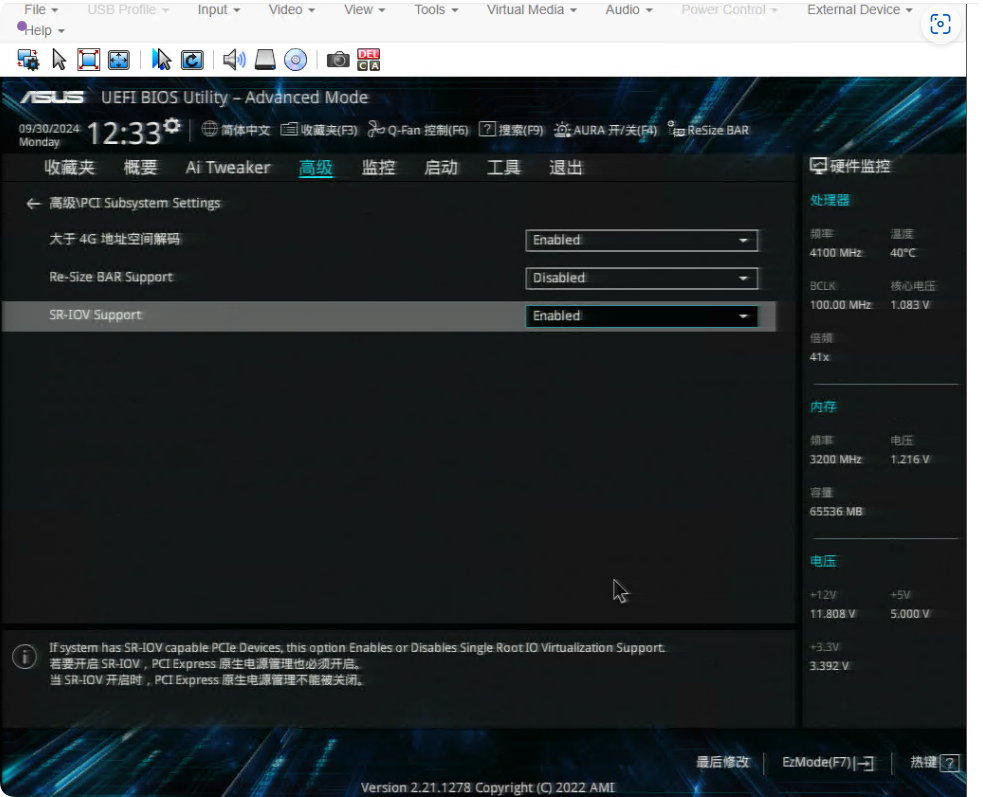Click the screen capture icon at top right
983x797 pixels.
(940, 24)
